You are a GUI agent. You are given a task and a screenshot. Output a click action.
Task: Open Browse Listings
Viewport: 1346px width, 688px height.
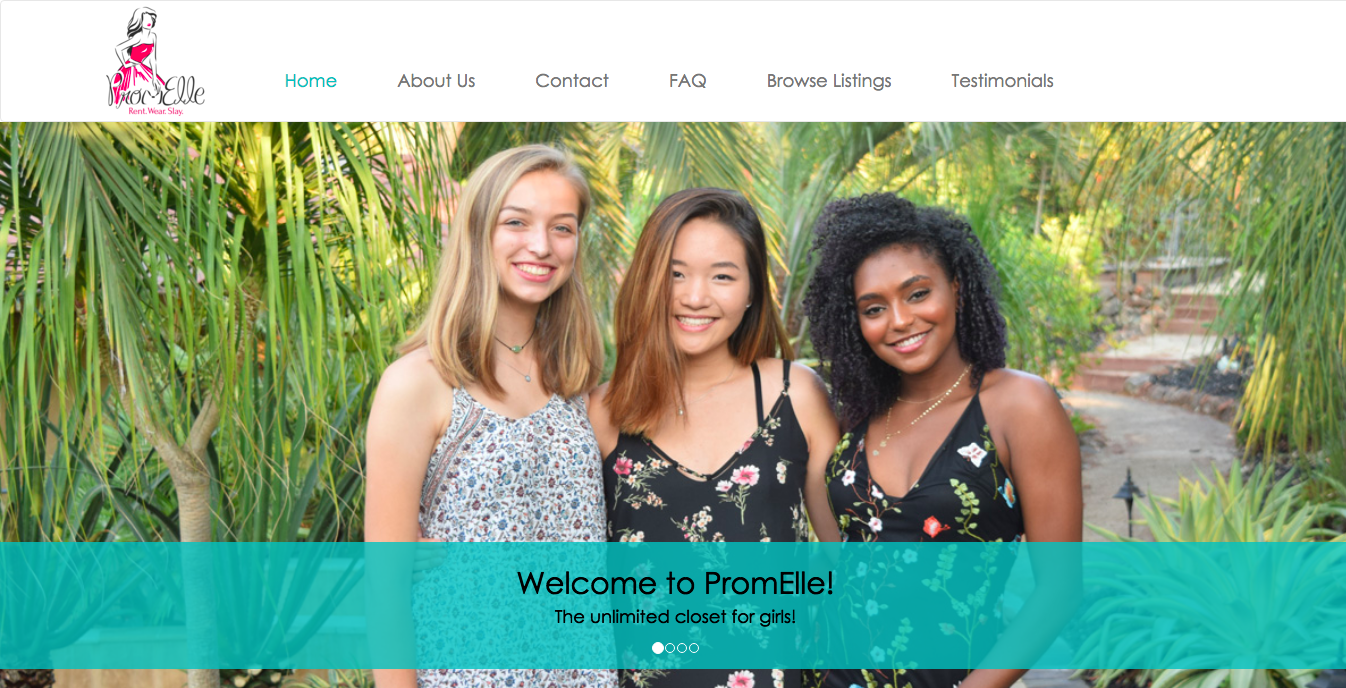[x=829, y=81]
